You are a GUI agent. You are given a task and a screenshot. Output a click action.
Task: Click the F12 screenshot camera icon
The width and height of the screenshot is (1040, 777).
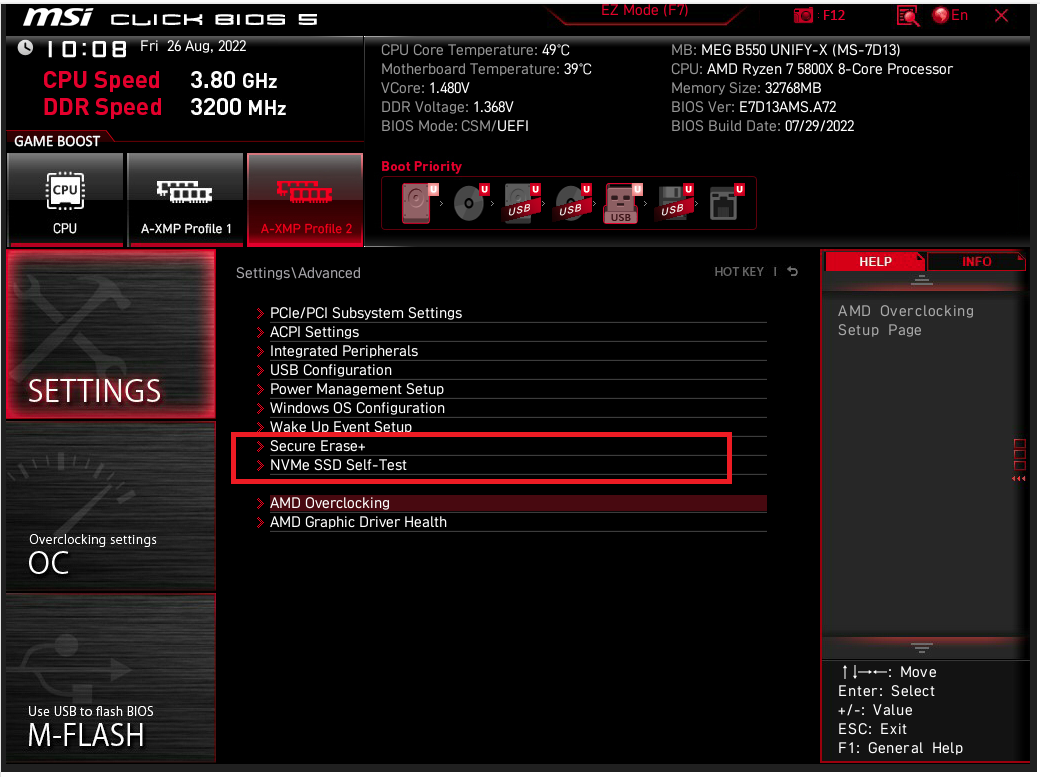[803, 15]
